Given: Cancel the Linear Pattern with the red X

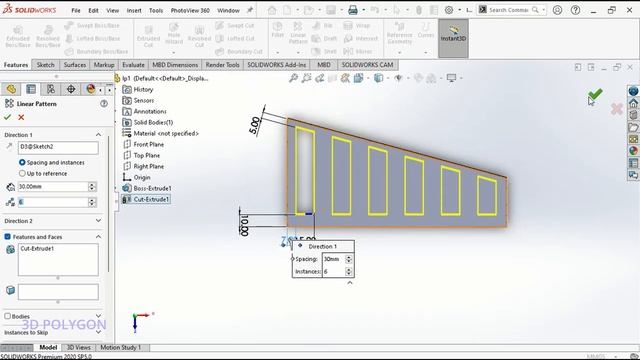Looking at the screenshot, I should tap(21, 118).
